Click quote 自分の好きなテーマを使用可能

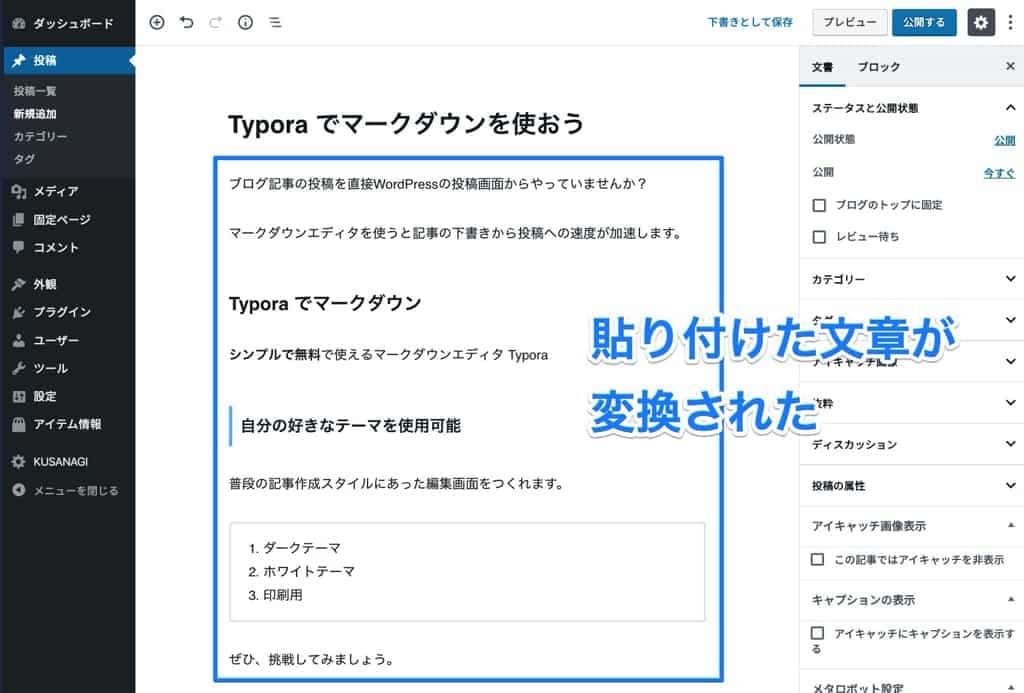[351, 426]
